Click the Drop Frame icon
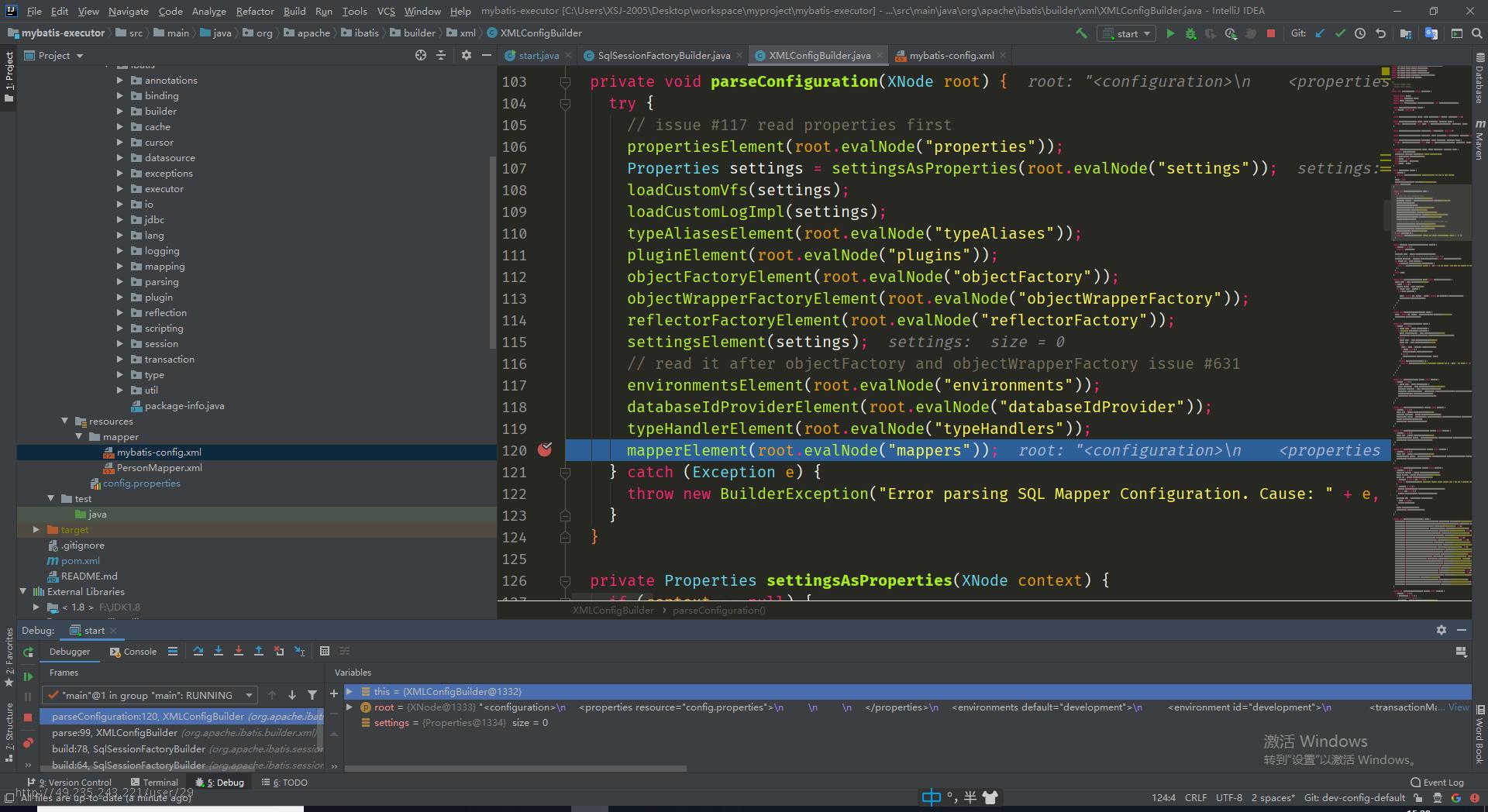The height and width of the screenshot is (812, 1488). (279, 652)
